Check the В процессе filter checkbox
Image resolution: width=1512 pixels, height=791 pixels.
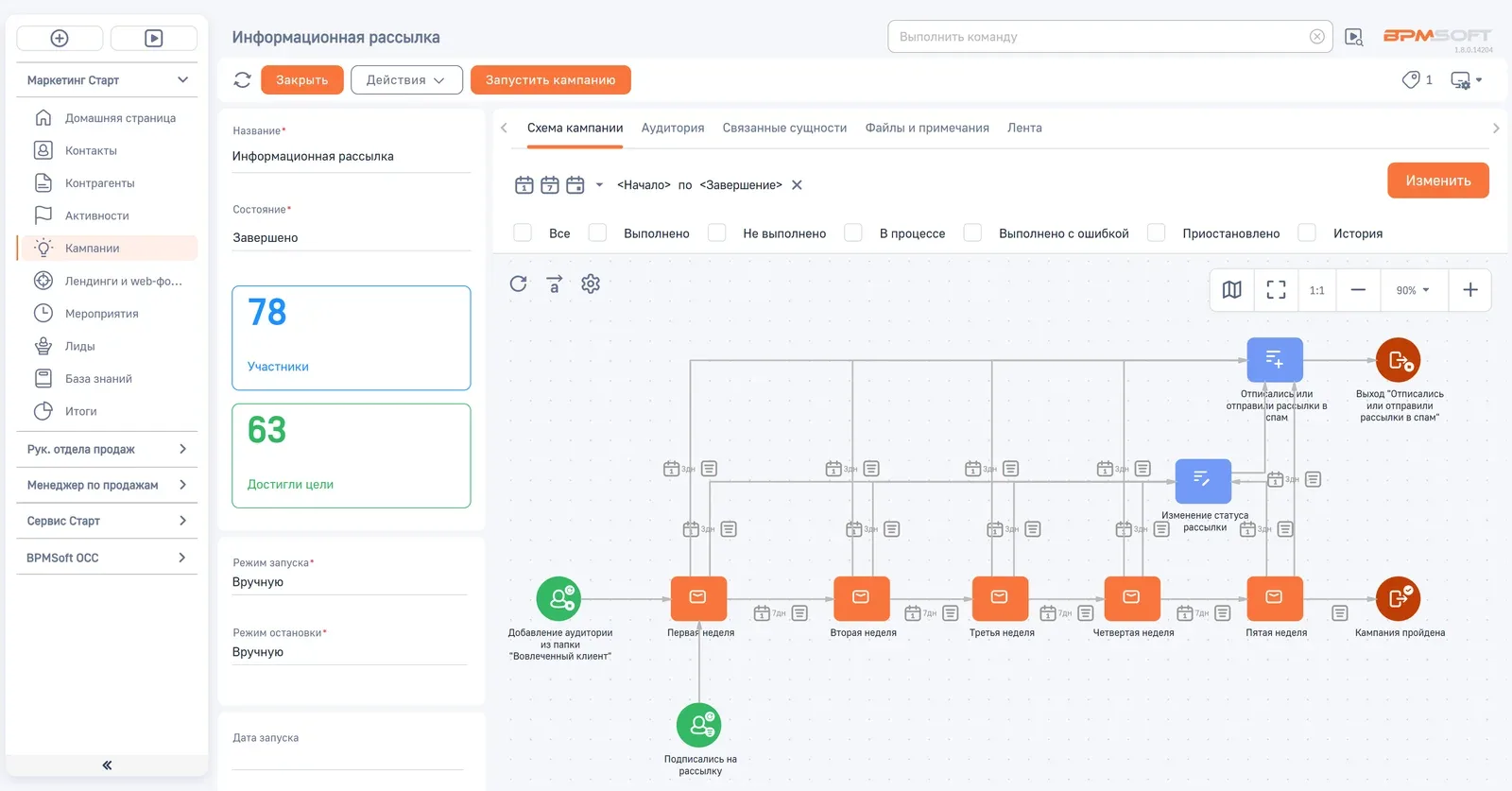853,232
